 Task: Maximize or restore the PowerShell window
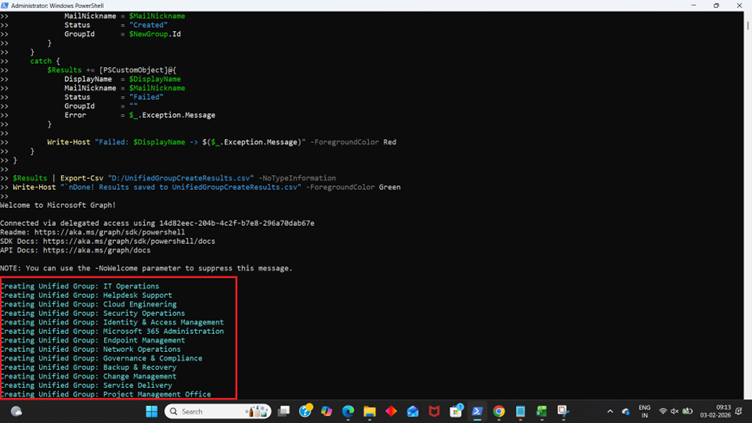click(x=716, y=5)
